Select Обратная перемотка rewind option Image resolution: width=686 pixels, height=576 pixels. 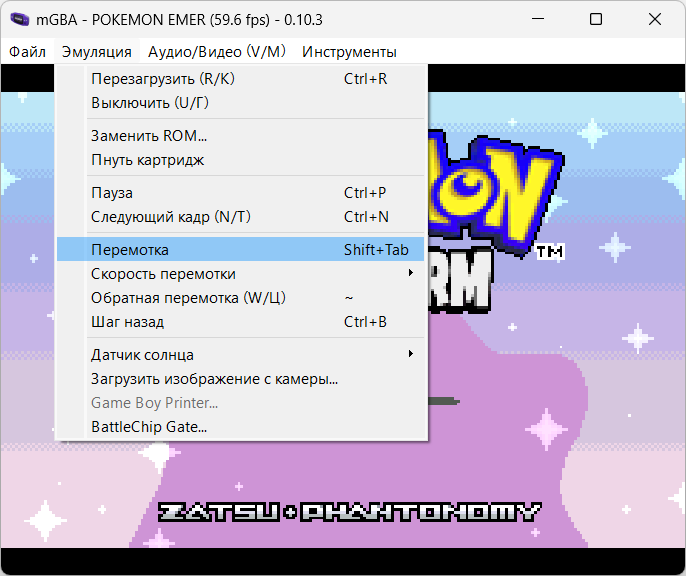coord(240,298)
